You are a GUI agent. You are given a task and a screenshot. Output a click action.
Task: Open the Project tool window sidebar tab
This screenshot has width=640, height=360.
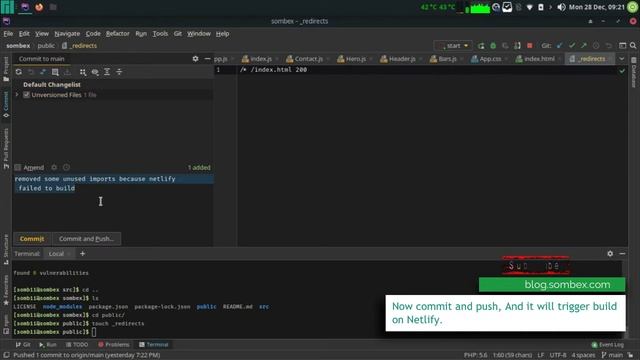coord(6,69)
